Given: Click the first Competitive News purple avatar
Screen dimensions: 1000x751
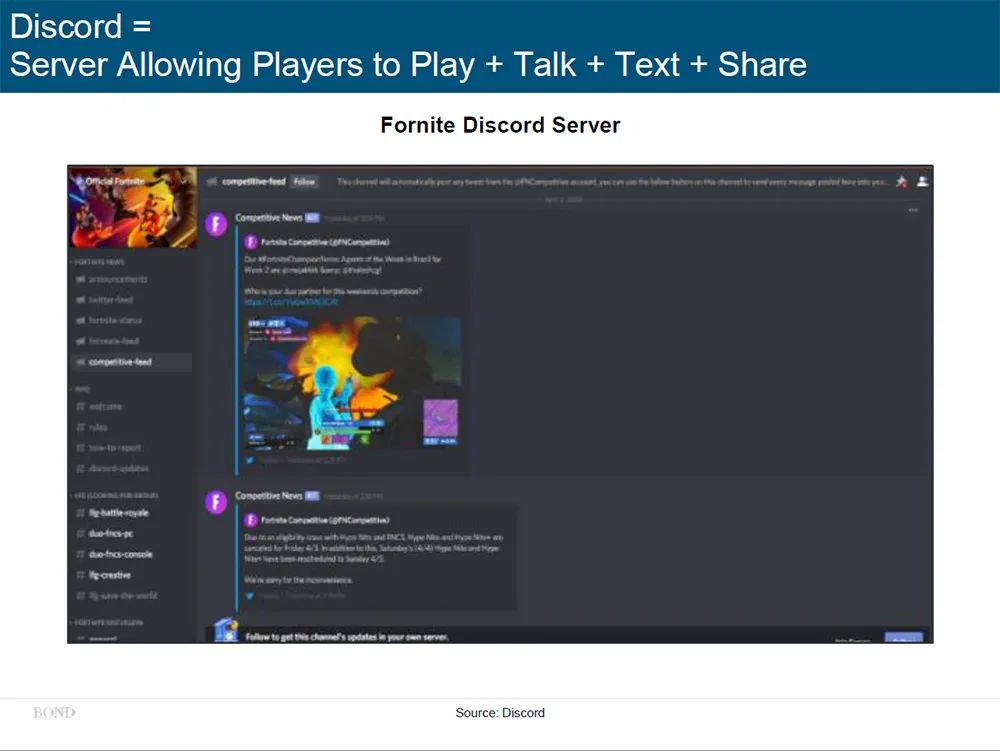Looking at the screenshot, I should point(216,224).
